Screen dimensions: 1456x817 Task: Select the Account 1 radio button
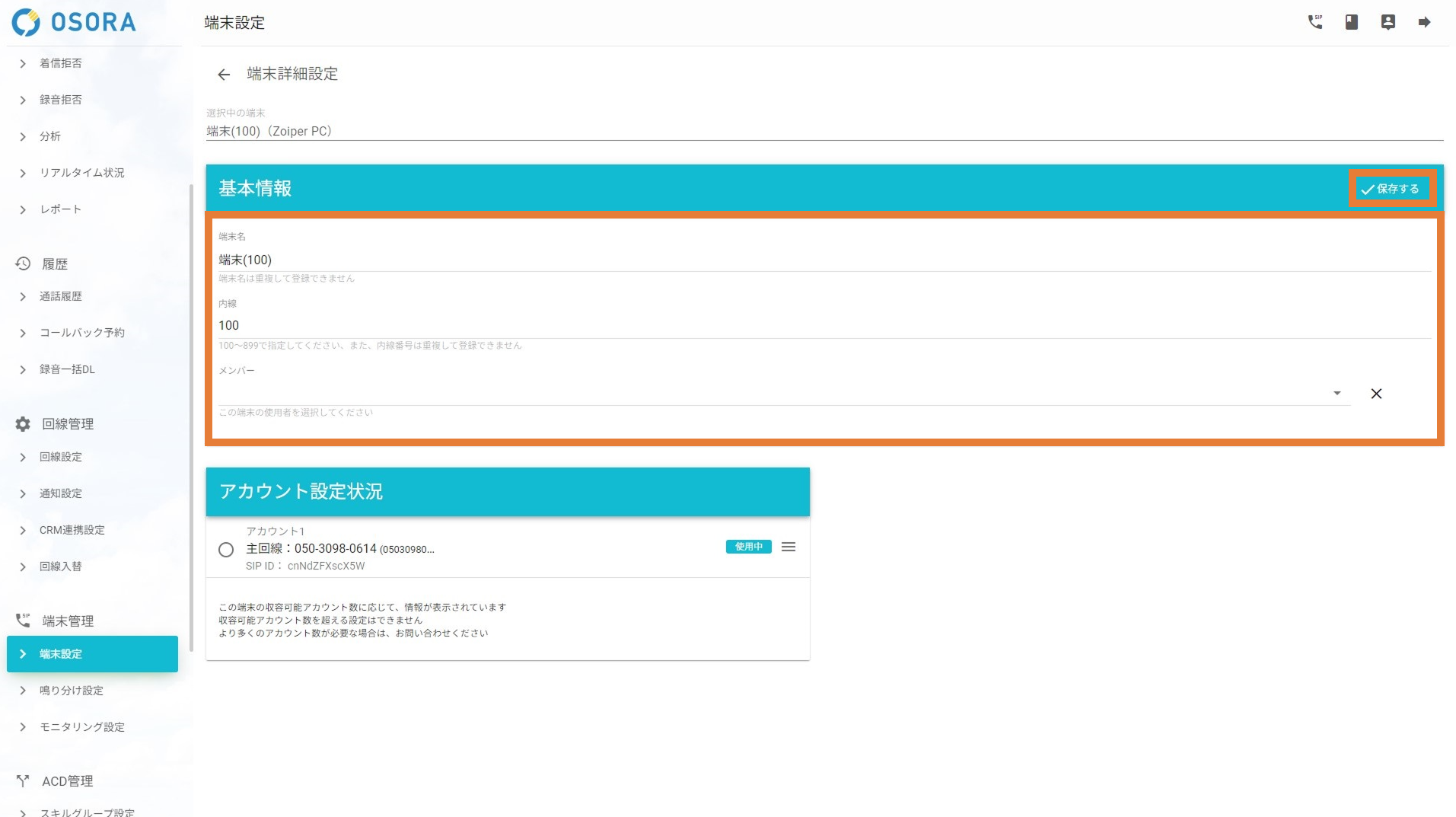point(226,550)
